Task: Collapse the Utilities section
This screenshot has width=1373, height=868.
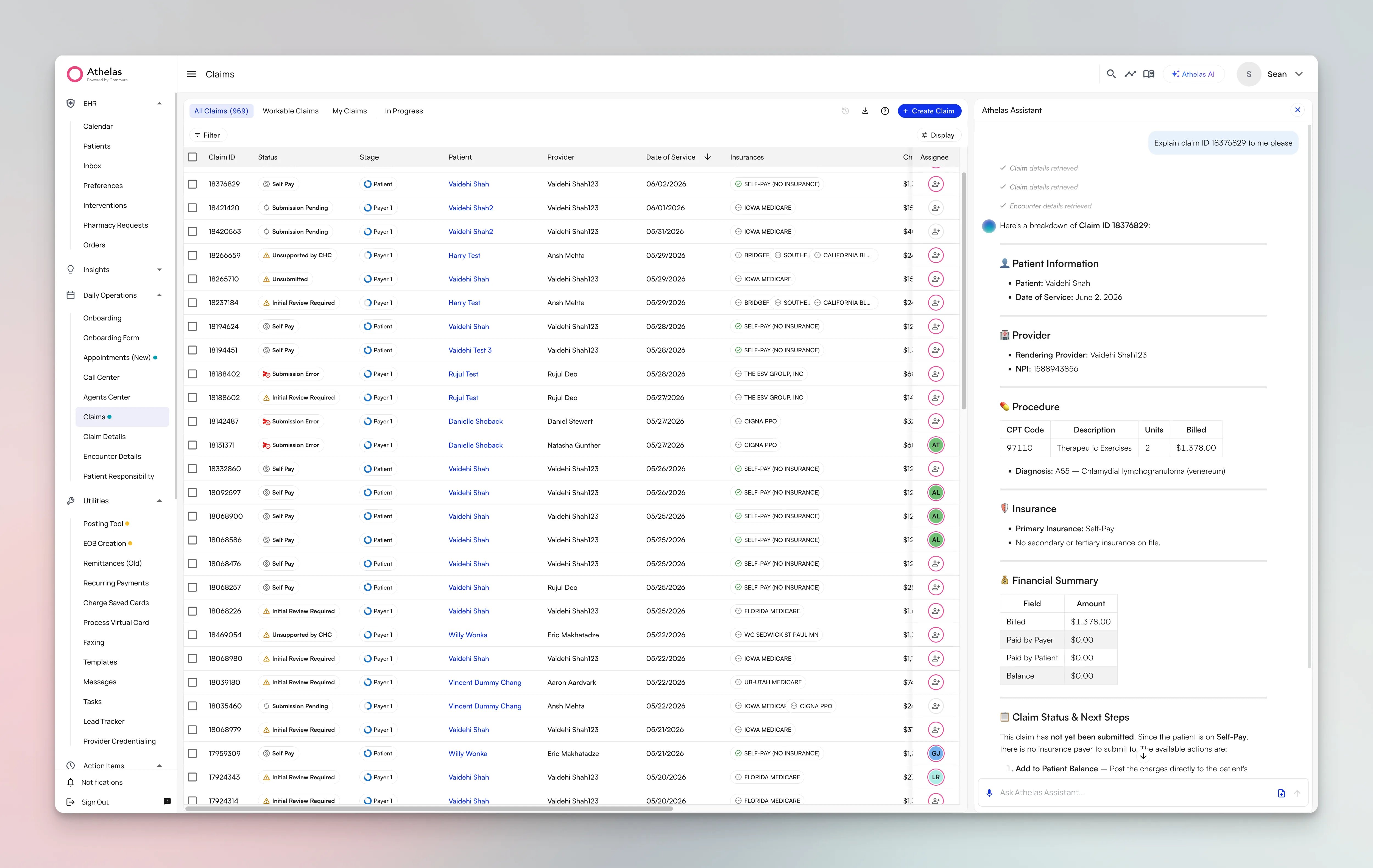Action: [x=159, y=501]
